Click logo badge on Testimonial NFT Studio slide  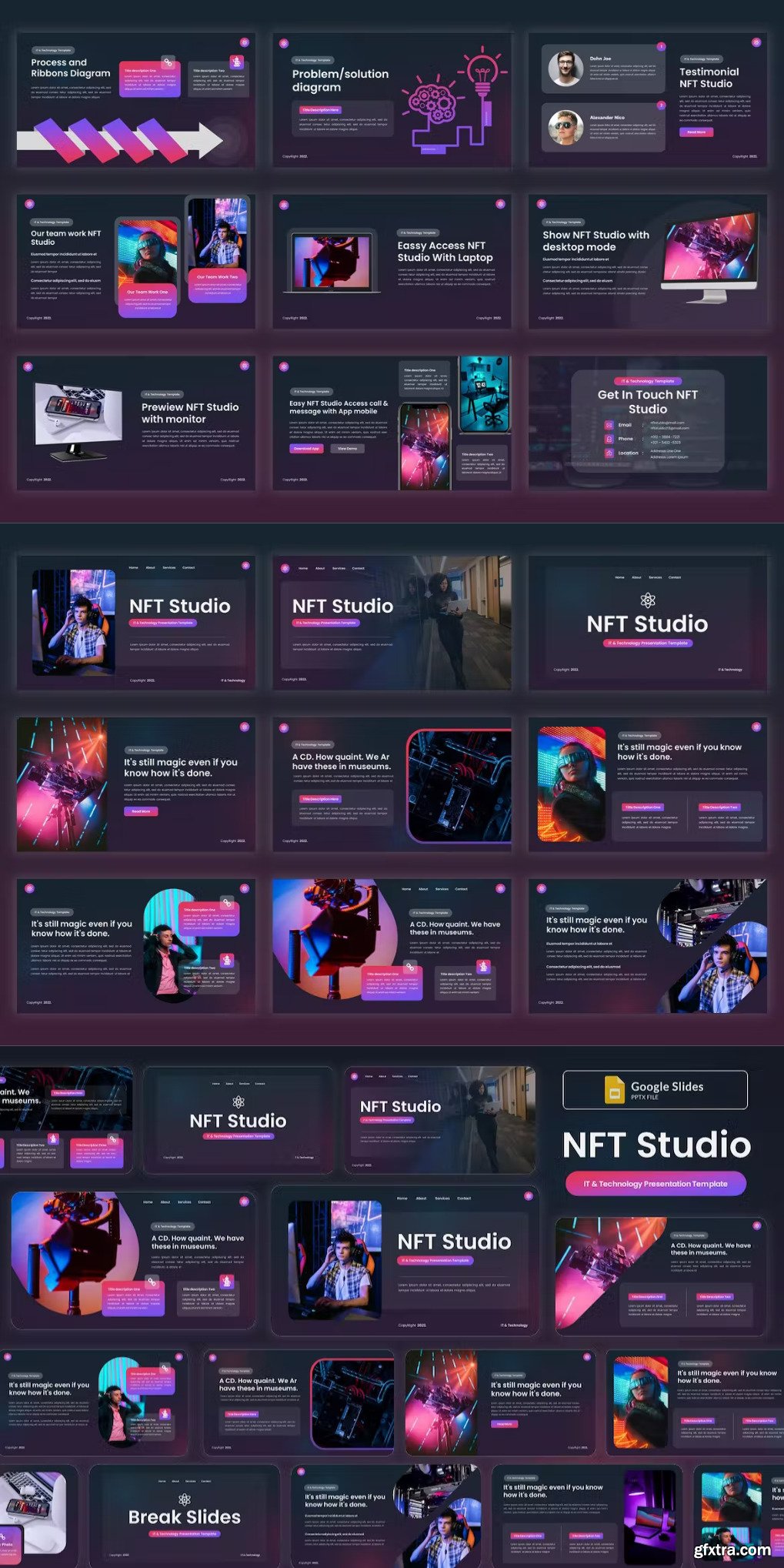coord(756,42)
